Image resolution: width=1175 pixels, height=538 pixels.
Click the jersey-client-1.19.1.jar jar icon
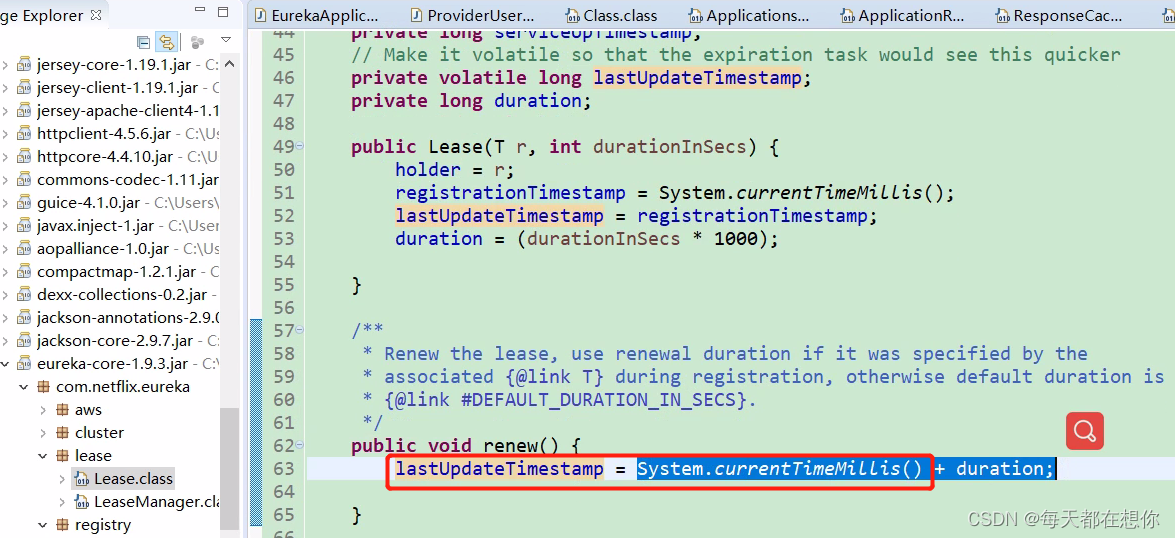point(25,88)
